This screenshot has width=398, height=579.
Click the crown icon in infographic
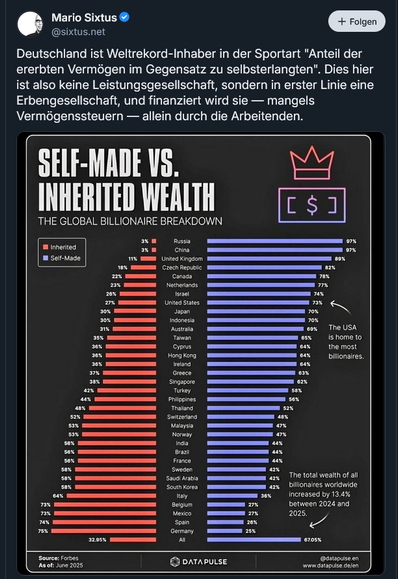312,163
